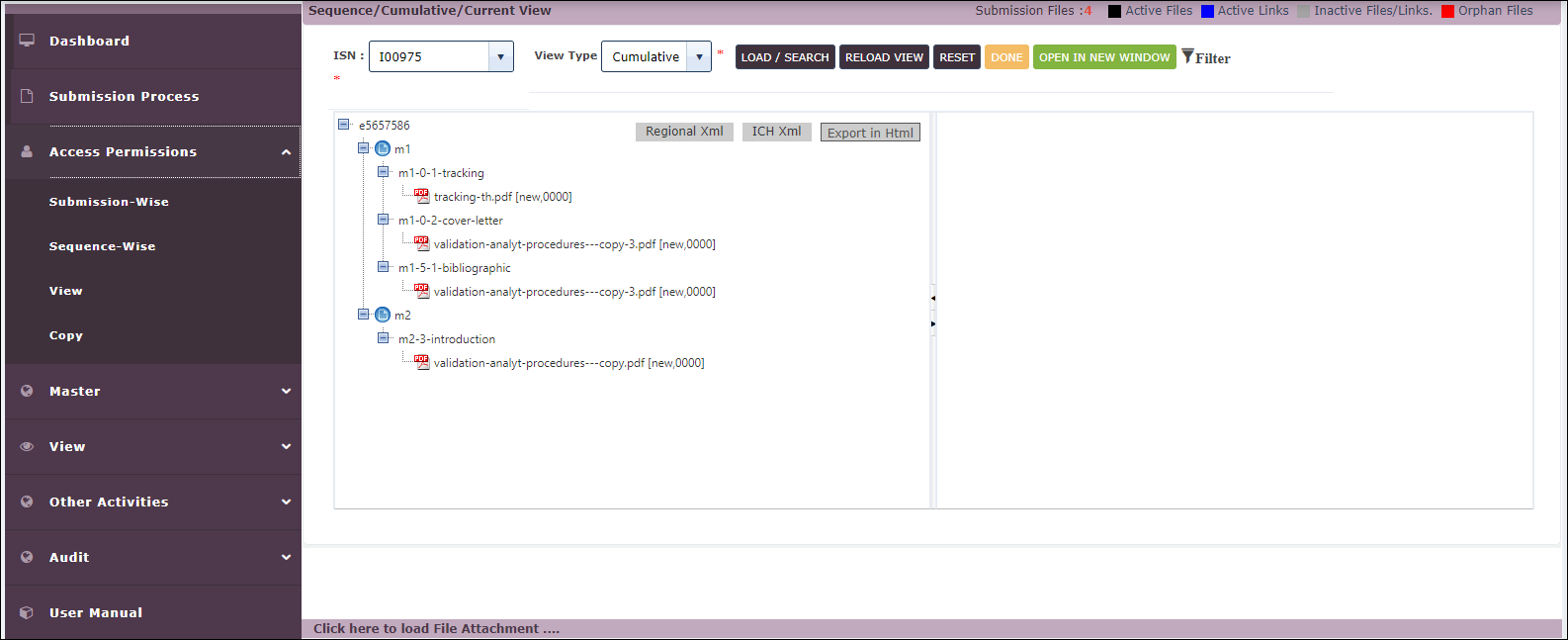Click the Click here to load File Attachment bar

(x=437, y=628)
